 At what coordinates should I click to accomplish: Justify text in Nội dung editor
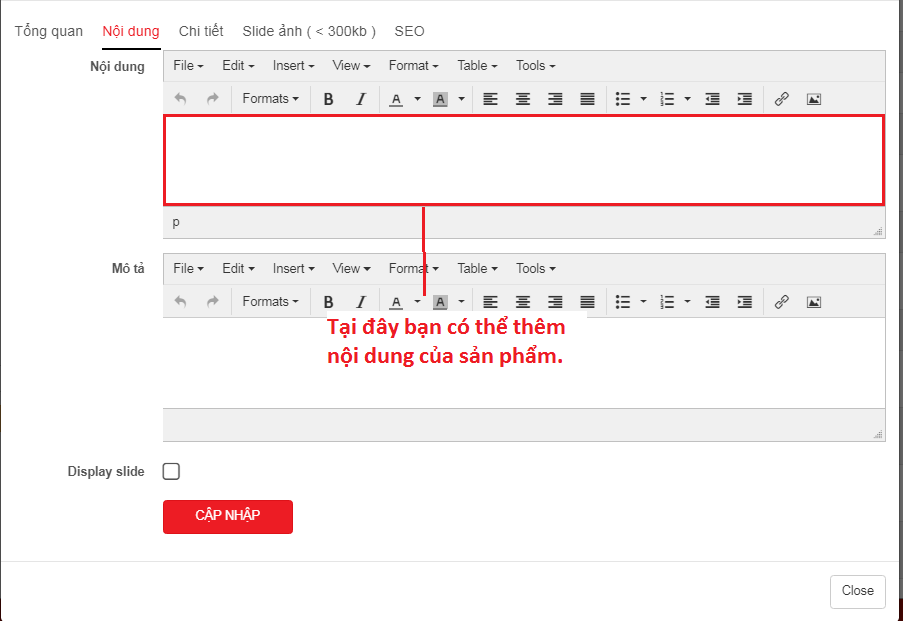pos(588,99)
